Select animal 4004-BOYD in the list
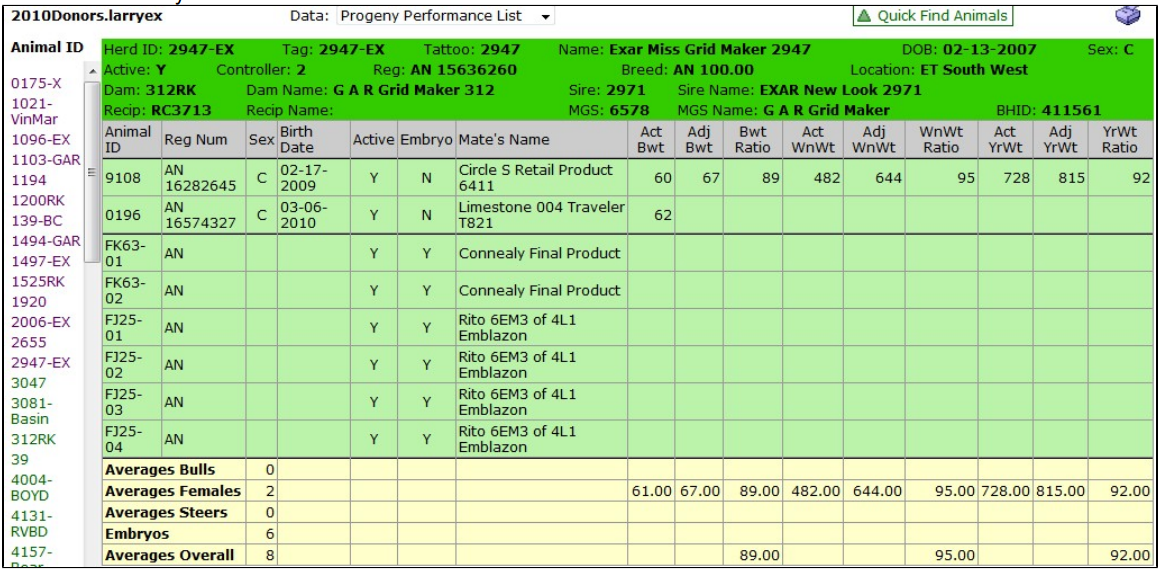 [32, 487]
